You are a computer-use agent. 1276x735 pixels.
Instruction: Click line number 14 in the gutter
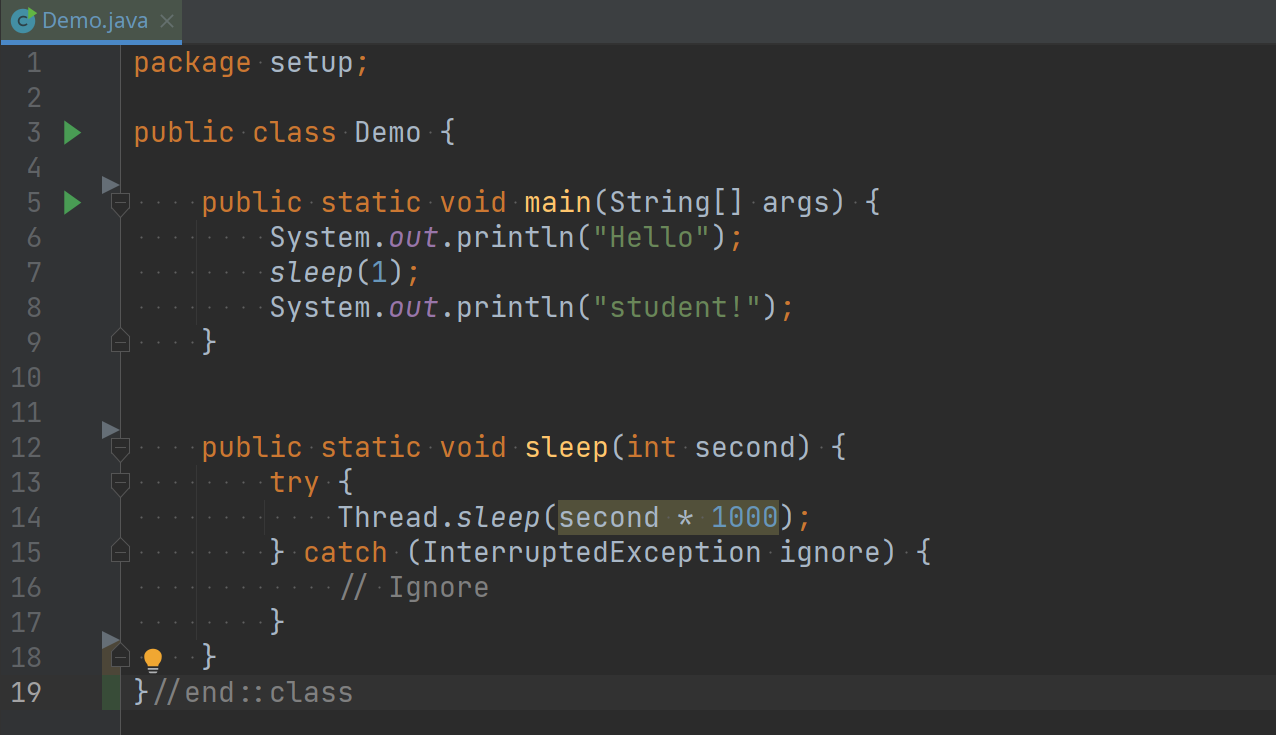(x=27, y=517)
